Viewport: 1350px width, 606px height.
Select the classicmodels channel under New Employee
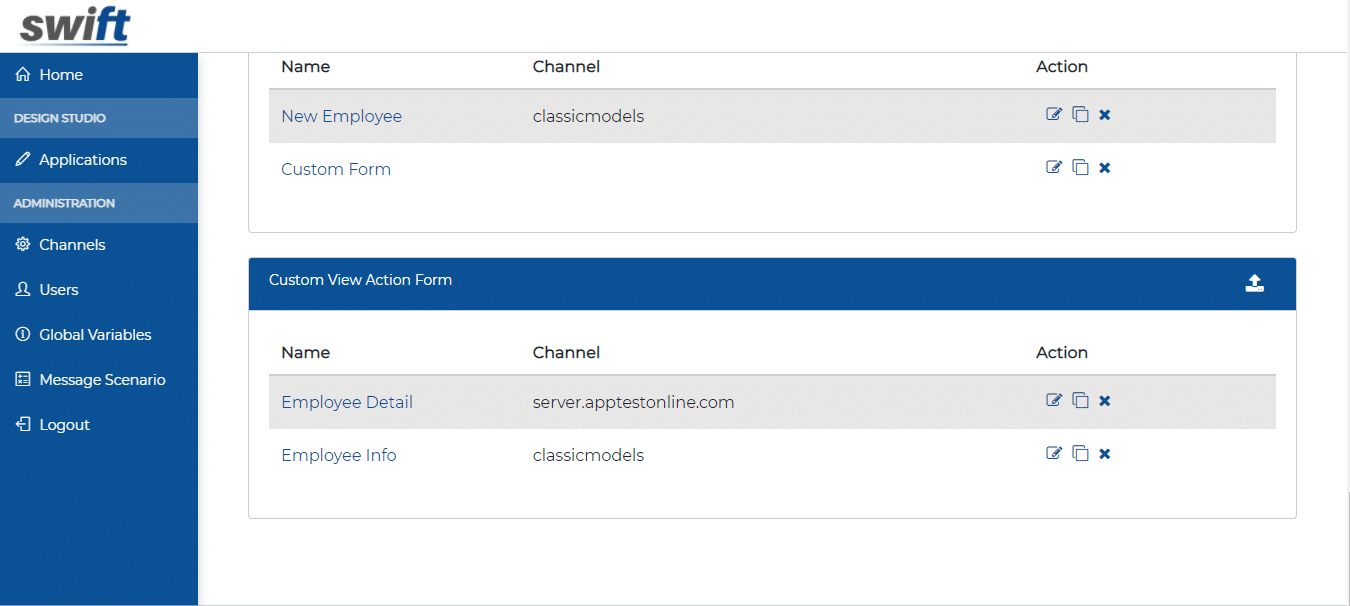(x=588, y=116)
